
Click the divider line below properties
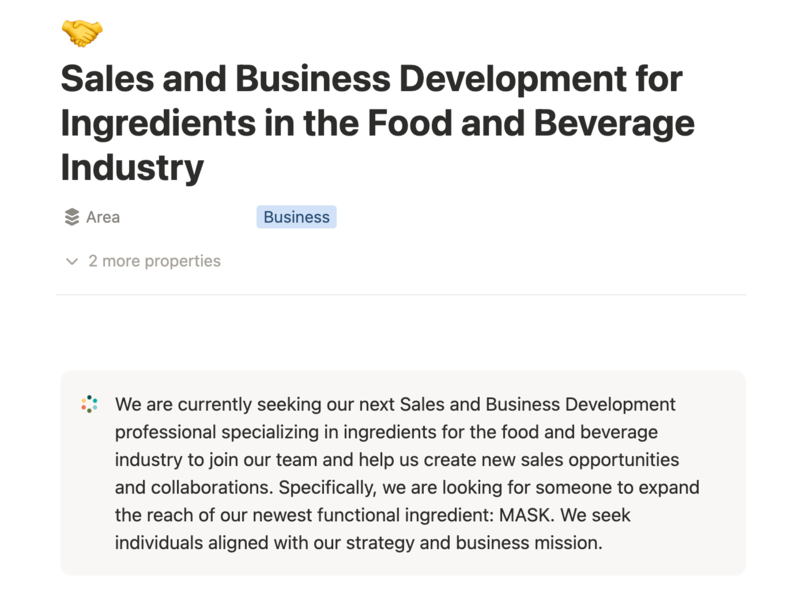coord(400,295)
